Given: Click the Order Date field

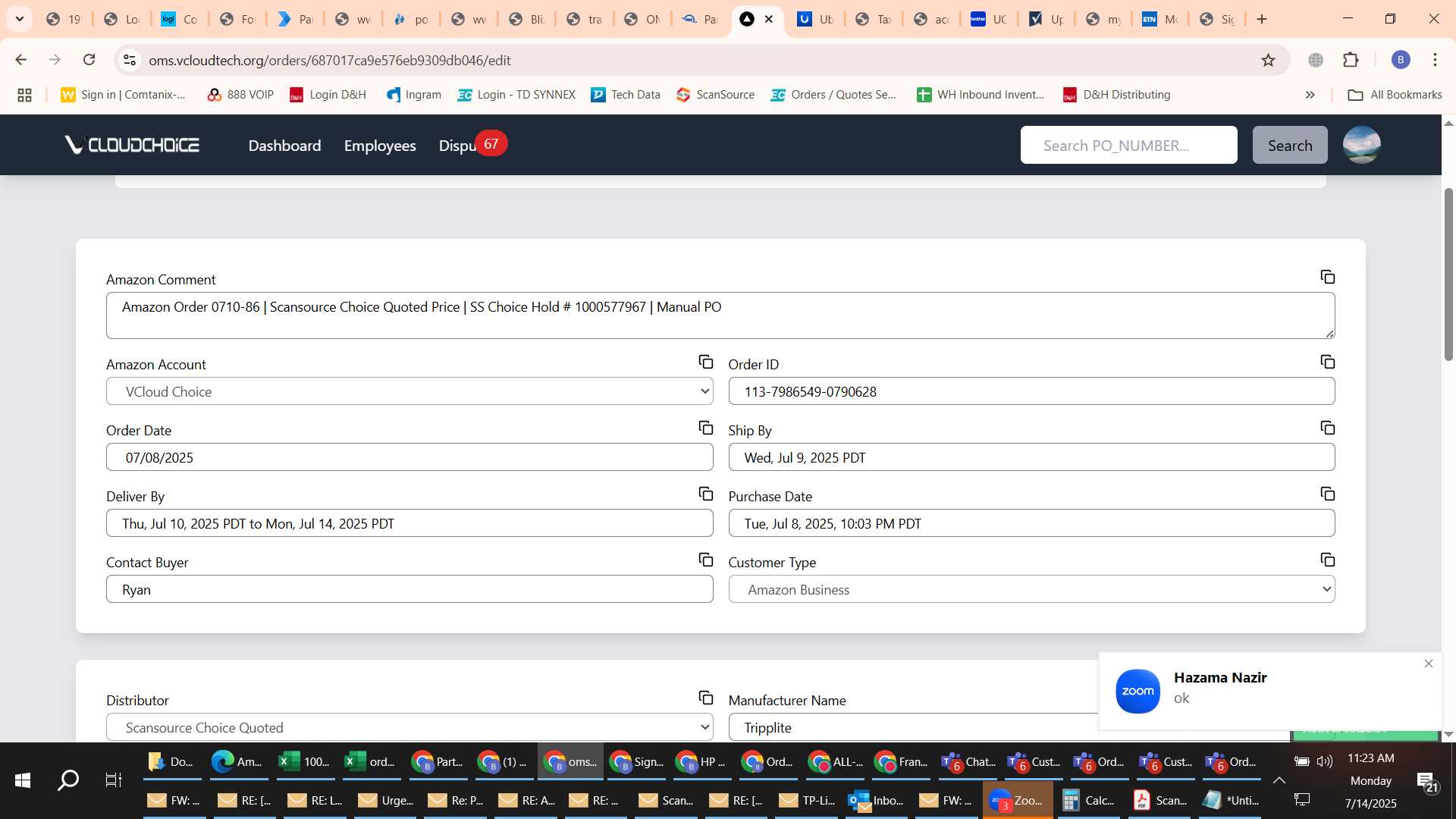Looking at the screenshot, I should (x=409, y=457).
